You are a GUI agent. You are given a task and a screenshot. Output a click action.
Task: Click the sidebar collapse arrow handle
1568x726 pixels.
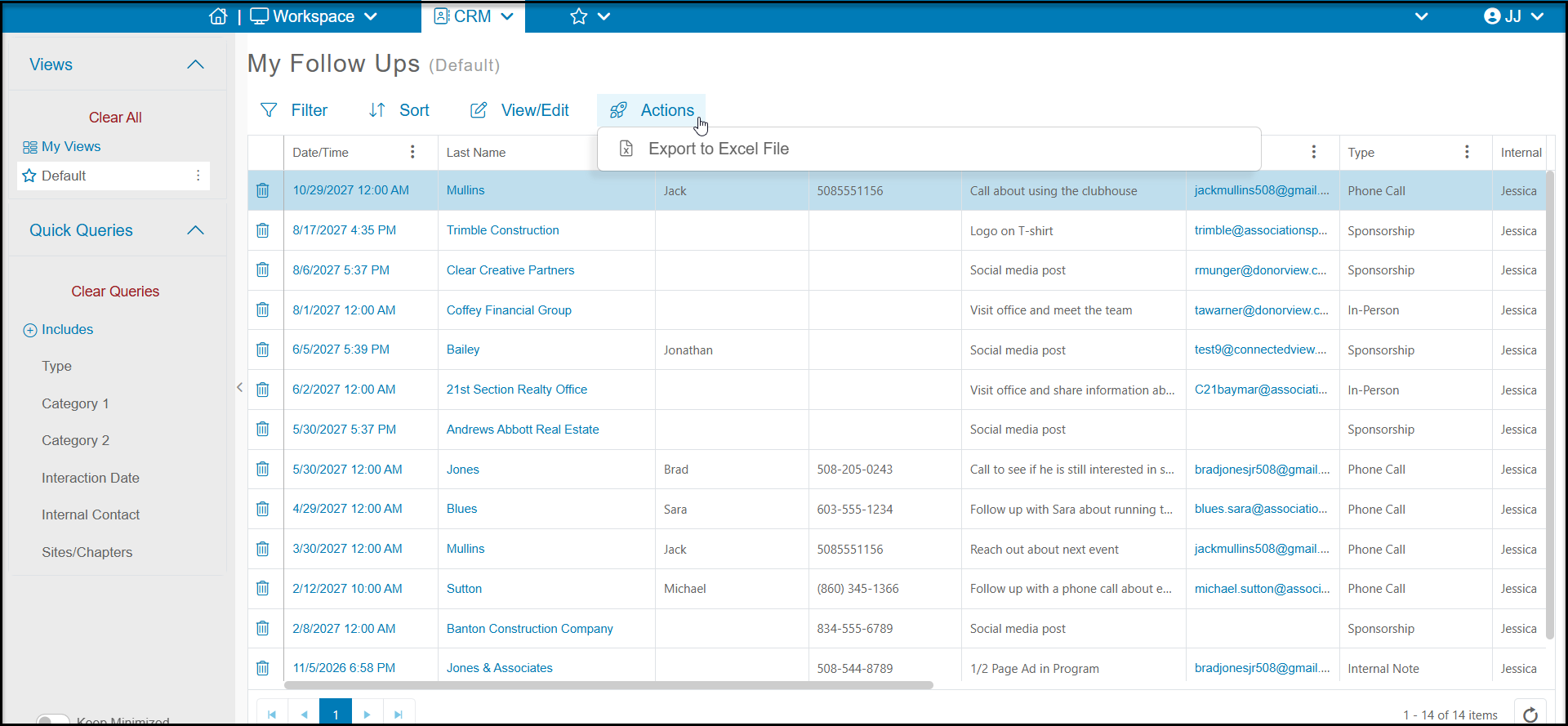pyautogui.click(x=239, y=387)
